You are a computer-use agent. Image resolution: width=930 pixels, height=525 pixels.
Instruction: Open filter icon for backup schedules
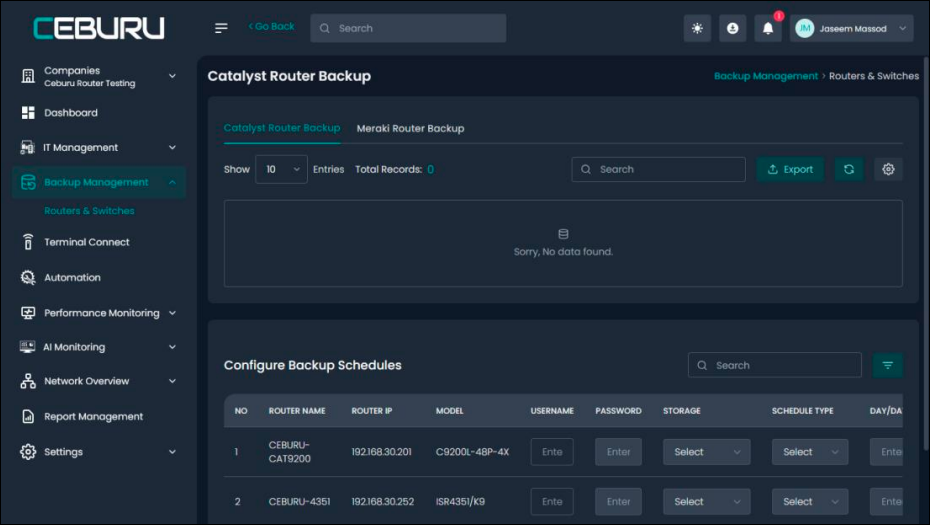click(887, 365)
